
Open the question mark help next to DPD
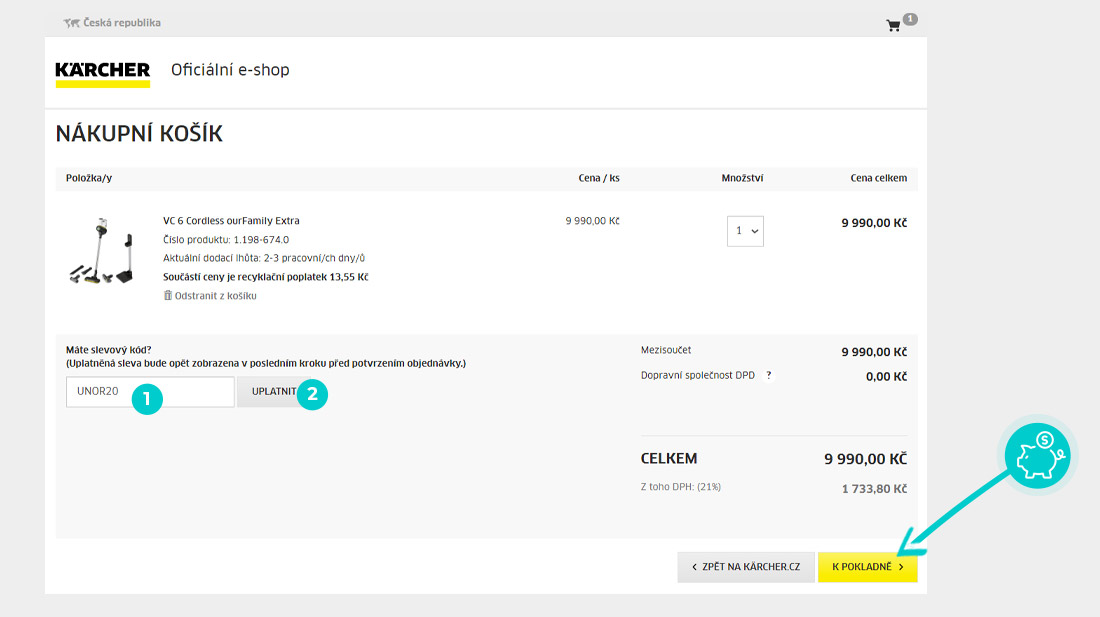tap(769, 376)
